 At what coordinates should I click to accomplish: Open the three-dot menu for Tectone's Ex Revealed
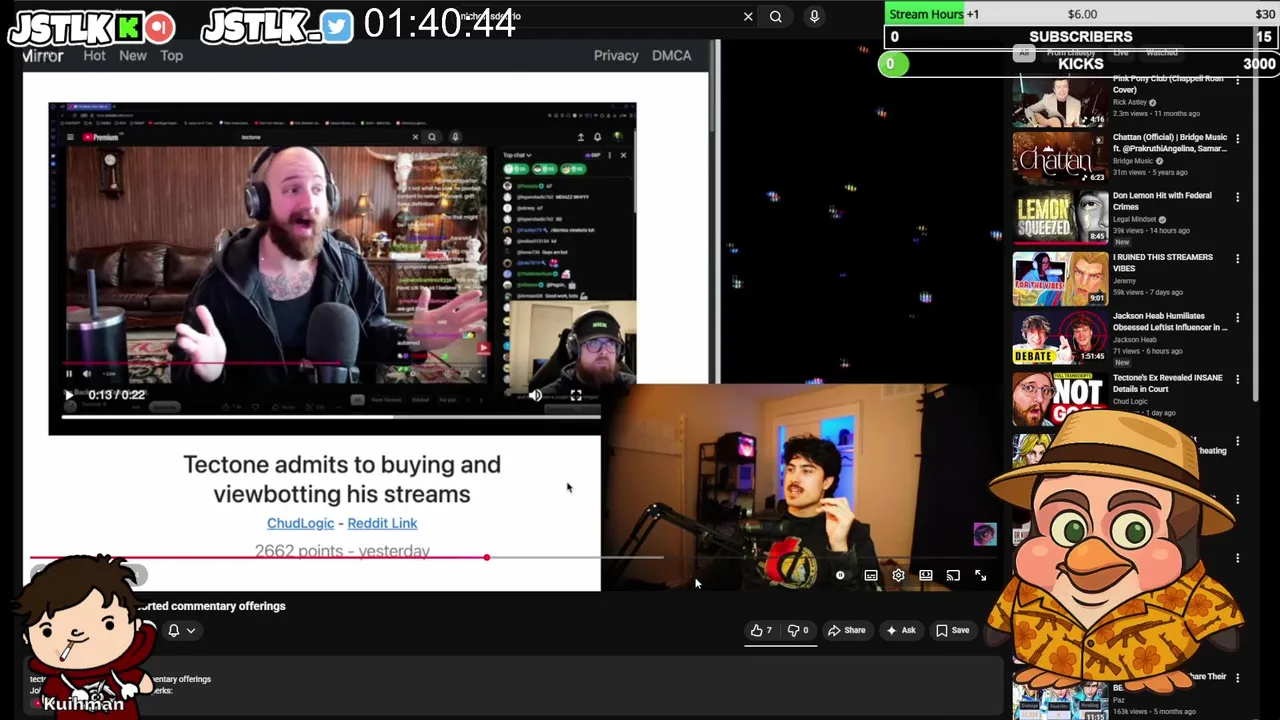coord(1238,379)
